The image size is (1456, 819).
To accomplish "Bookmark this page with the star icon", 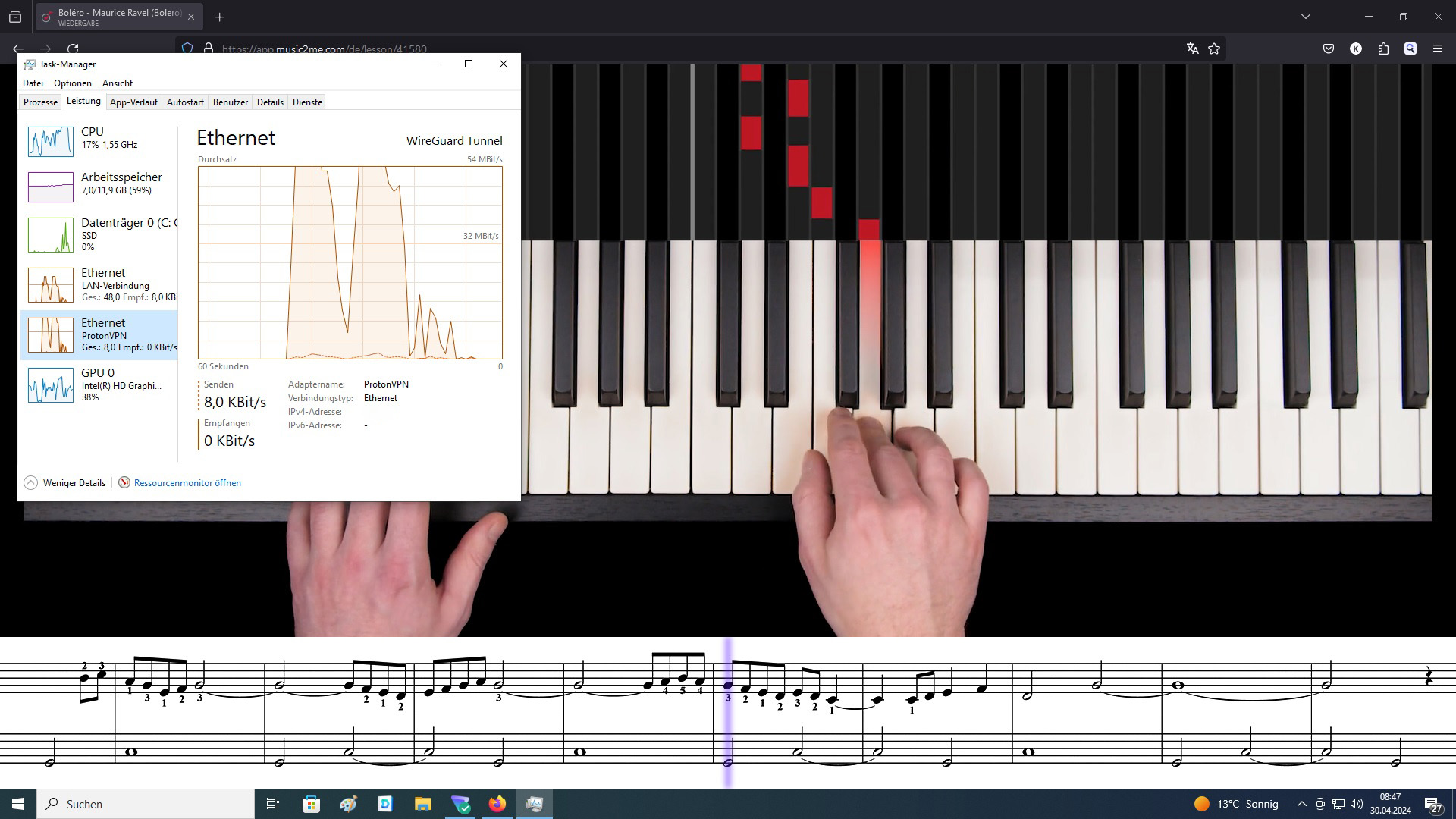I will (1214, 49).
